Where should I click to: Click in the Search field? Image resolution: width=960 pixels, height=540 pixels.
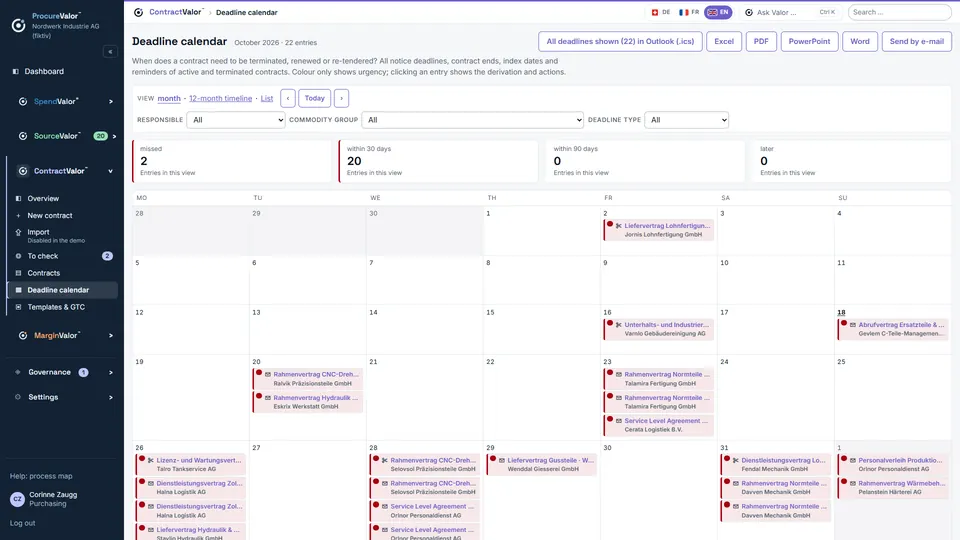[899, 12]
